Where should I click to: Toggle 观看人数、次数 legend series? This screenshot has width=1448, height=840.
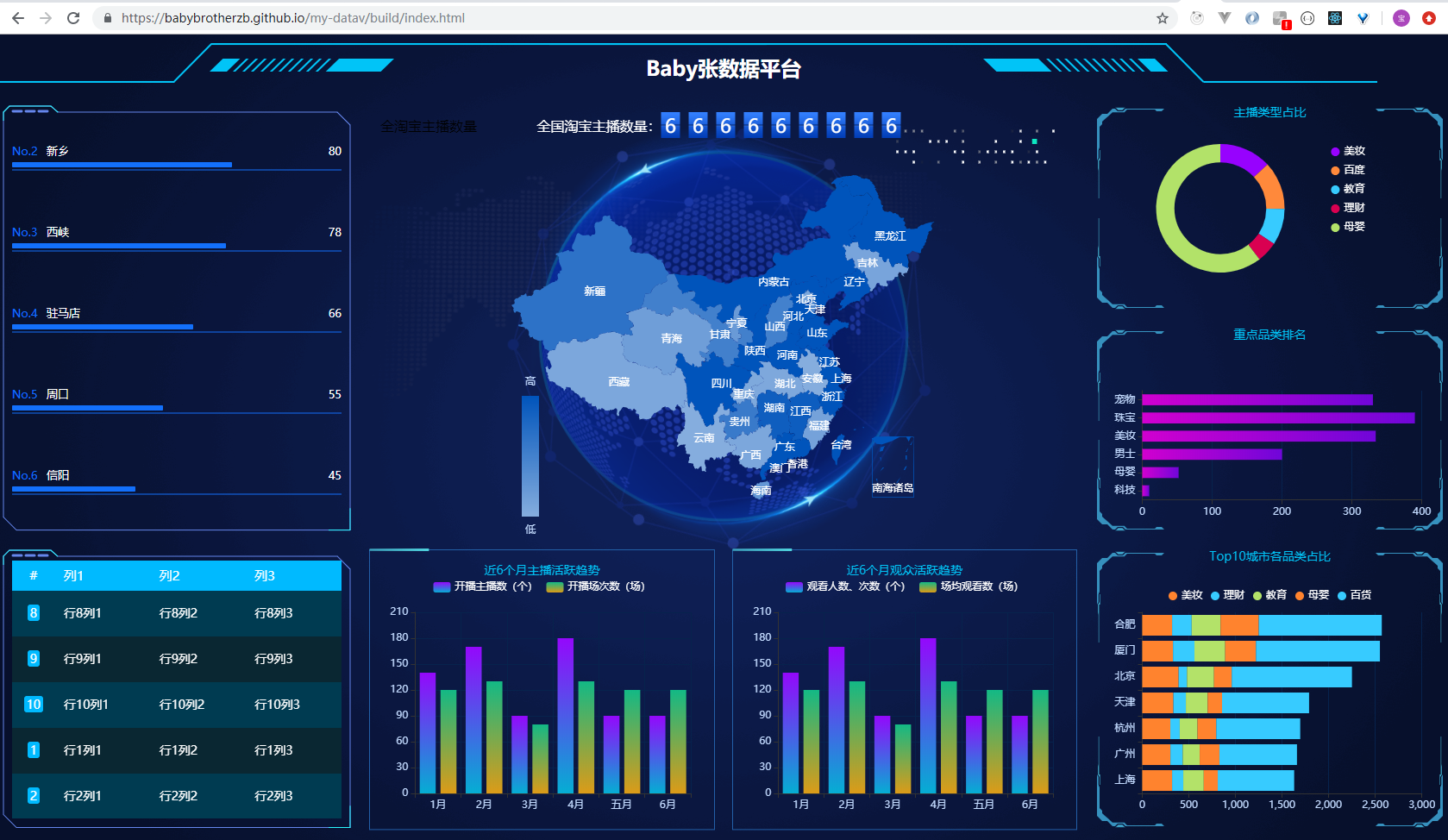845,586
